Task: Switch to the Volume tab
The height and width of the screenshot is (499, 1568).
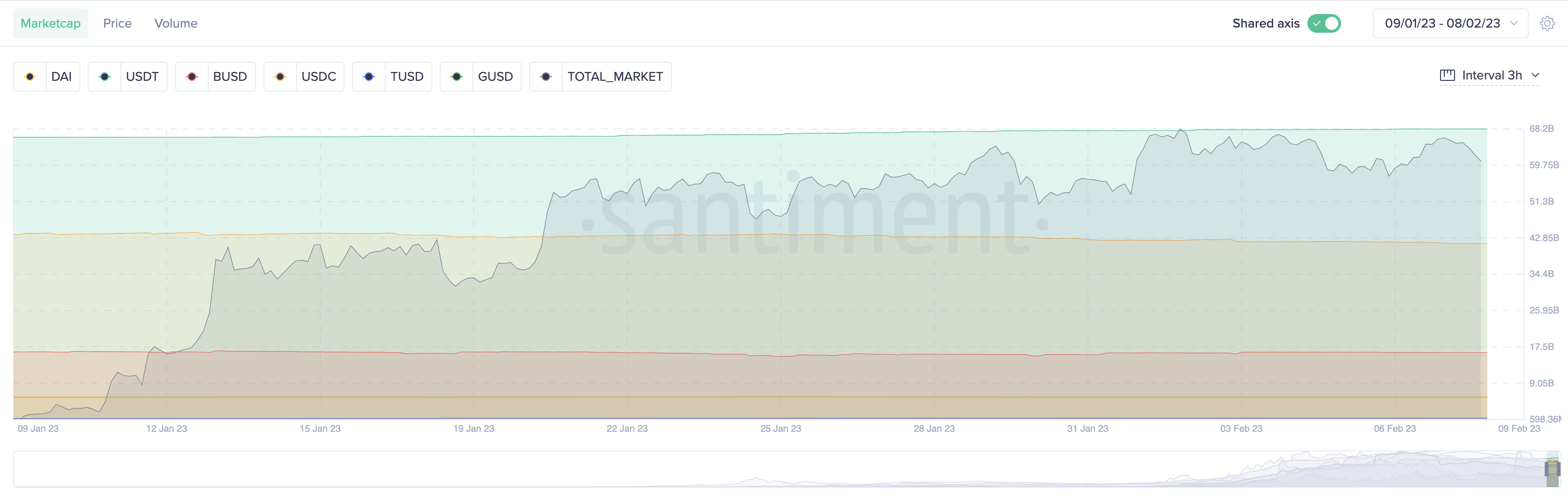Action: (176, 24)
